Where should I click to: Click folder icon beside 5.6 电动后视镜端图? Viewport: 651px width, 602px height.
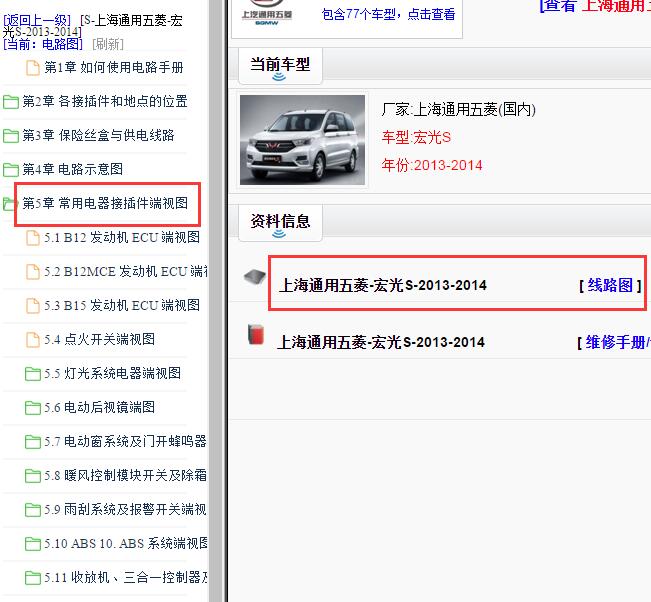(x=32, y=408)
